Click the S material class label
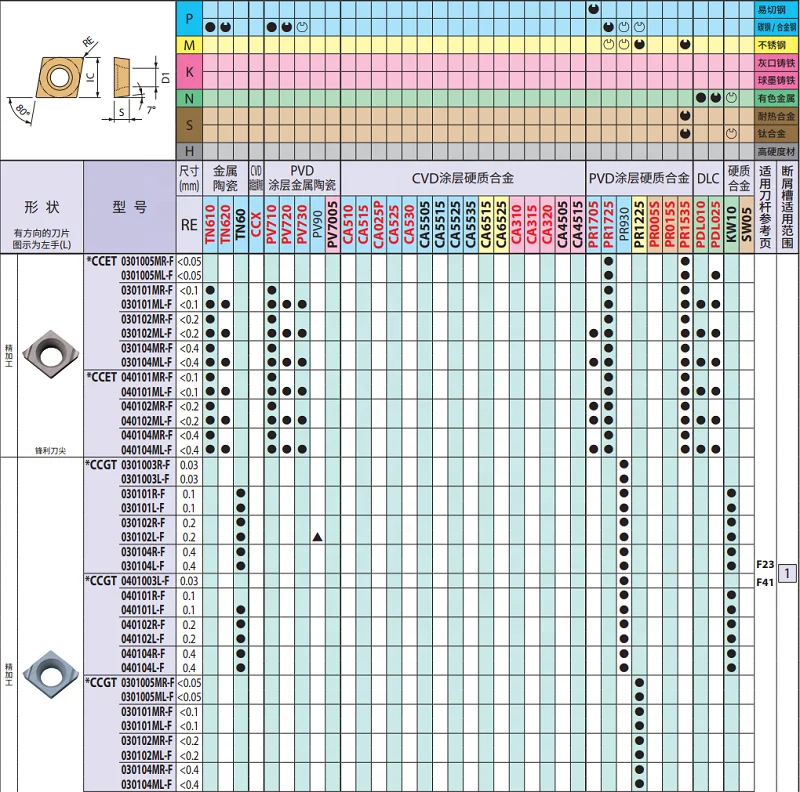Image resolution: width=800 pixels, height=792 pixels. [x=189, y=125]
